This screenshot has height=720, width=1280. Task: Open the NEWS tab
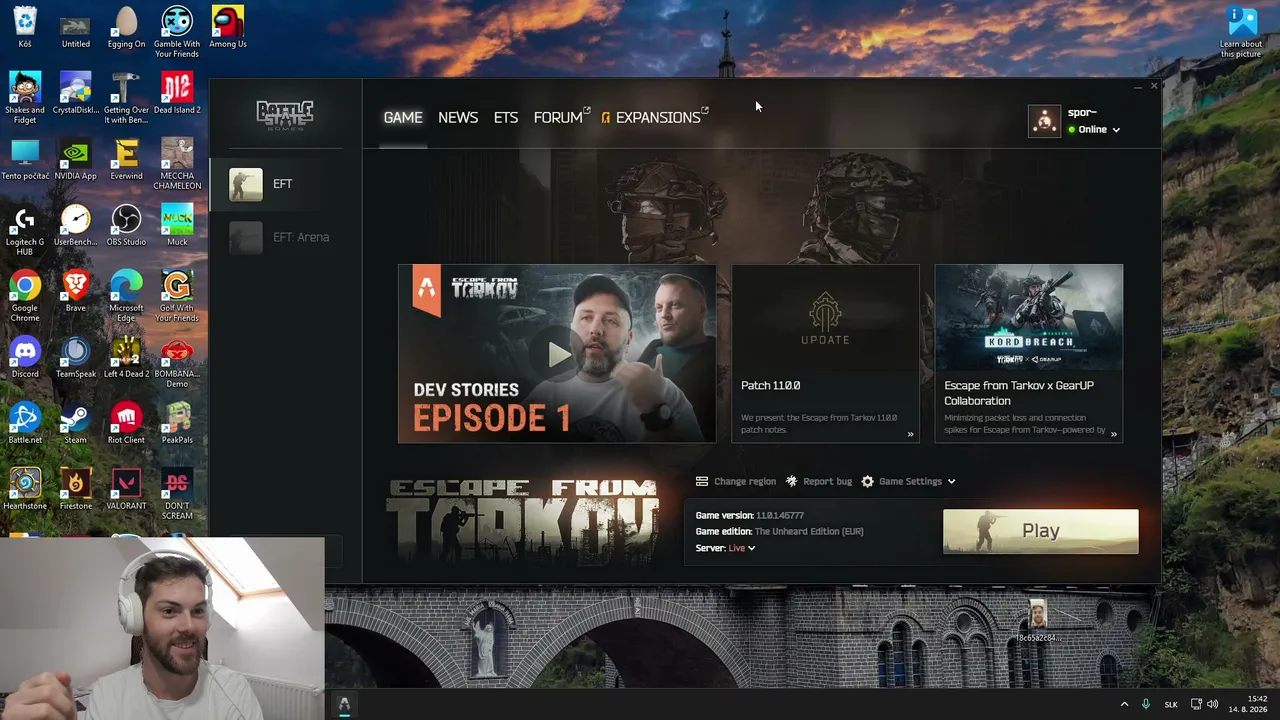click(x=458, y=117)
